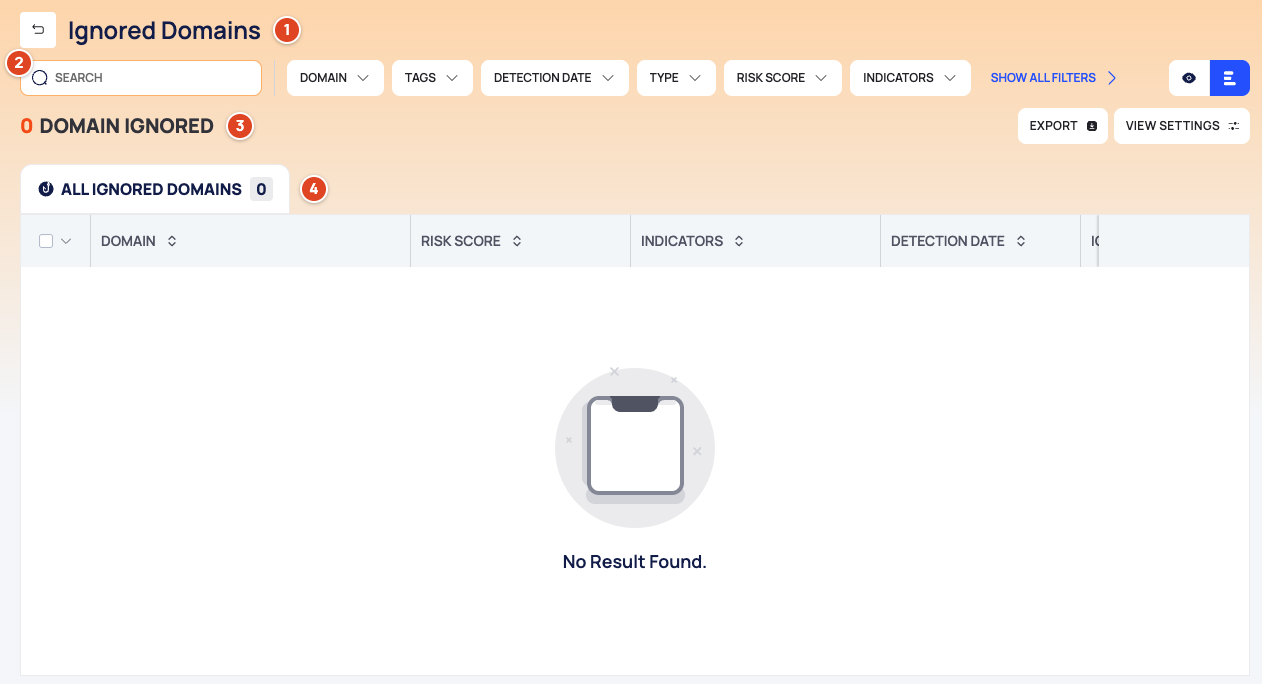The height and width of the screenshot is (684, 1262).
Task: Open the Tags filter dropdown
Action: [x=432, y=78]
